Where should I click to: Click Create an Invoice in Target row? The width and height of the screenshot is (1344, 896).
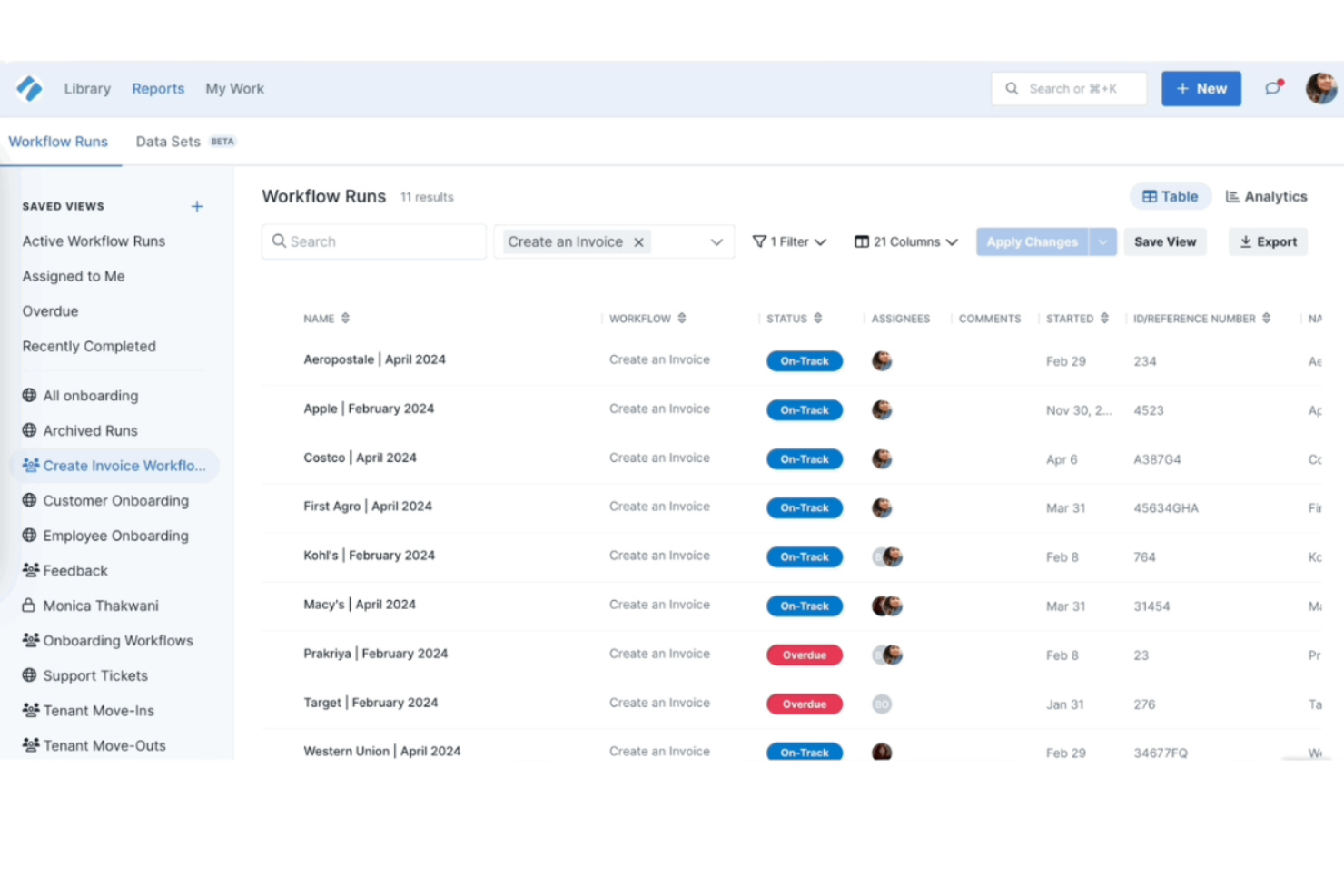coord(659,703)
